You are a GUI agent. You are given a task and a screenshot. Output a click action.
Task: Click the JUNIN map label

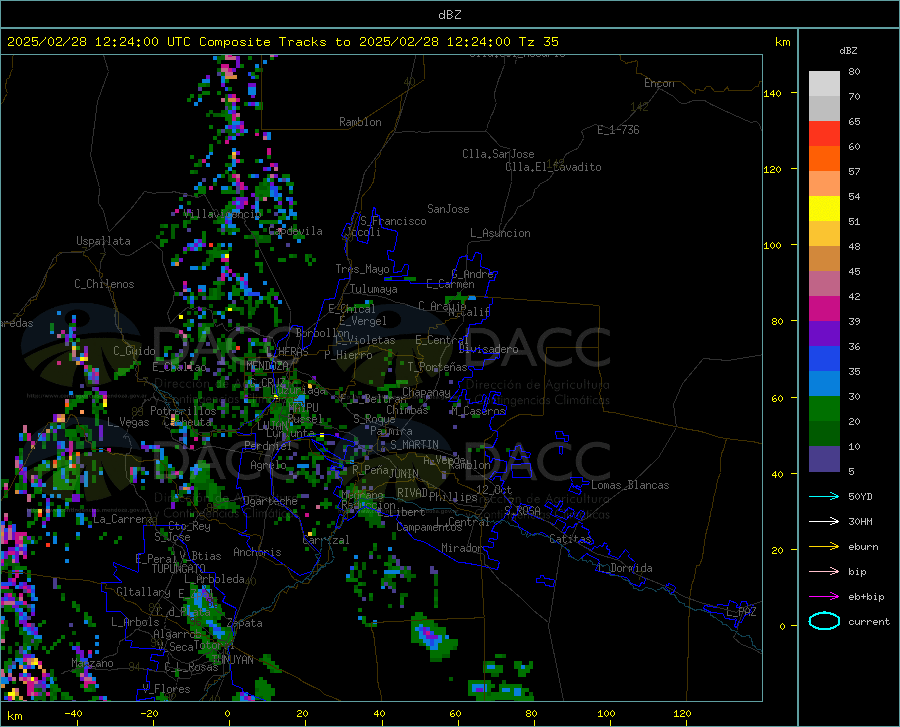click(404, 473)
